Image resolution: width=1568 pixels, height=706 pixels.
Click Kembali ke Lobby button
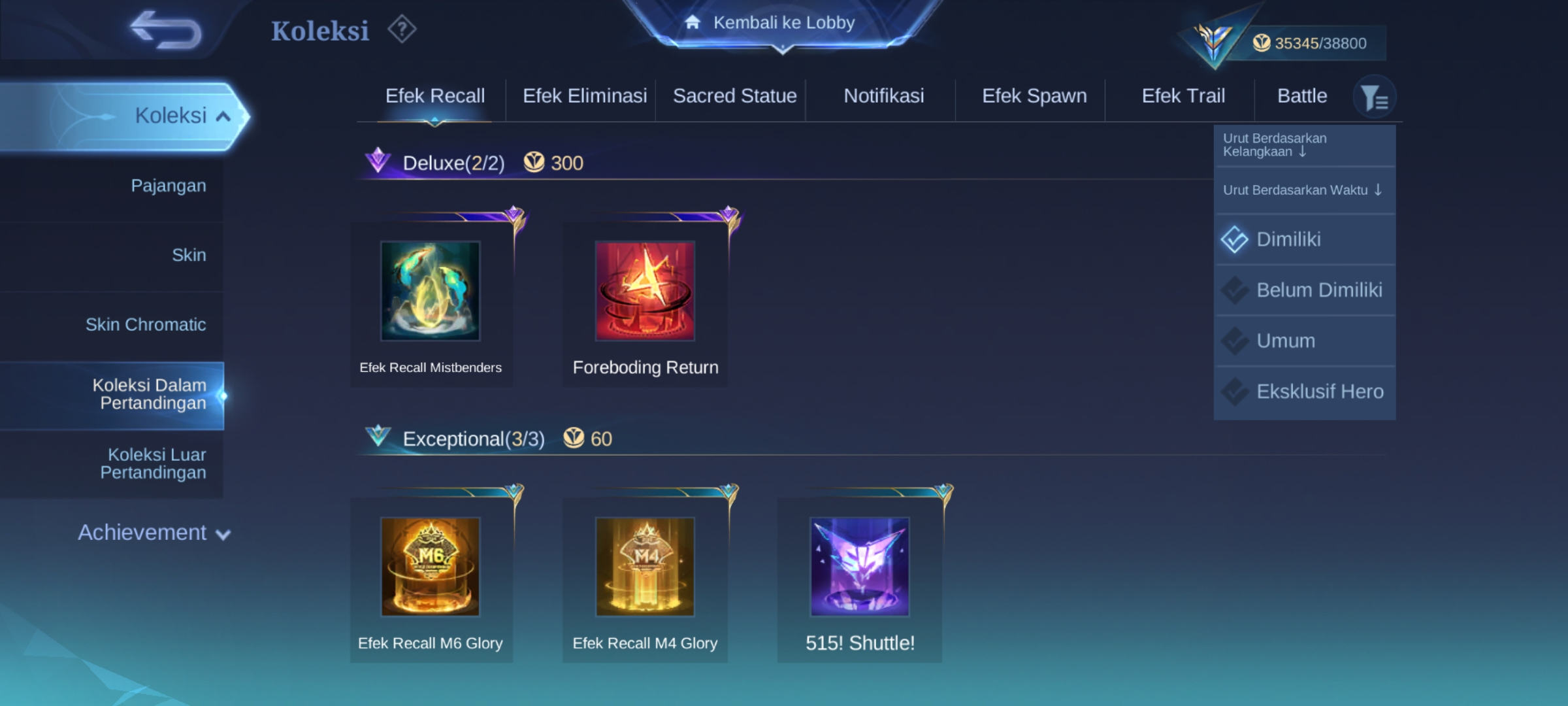click(x=783, y=23)
